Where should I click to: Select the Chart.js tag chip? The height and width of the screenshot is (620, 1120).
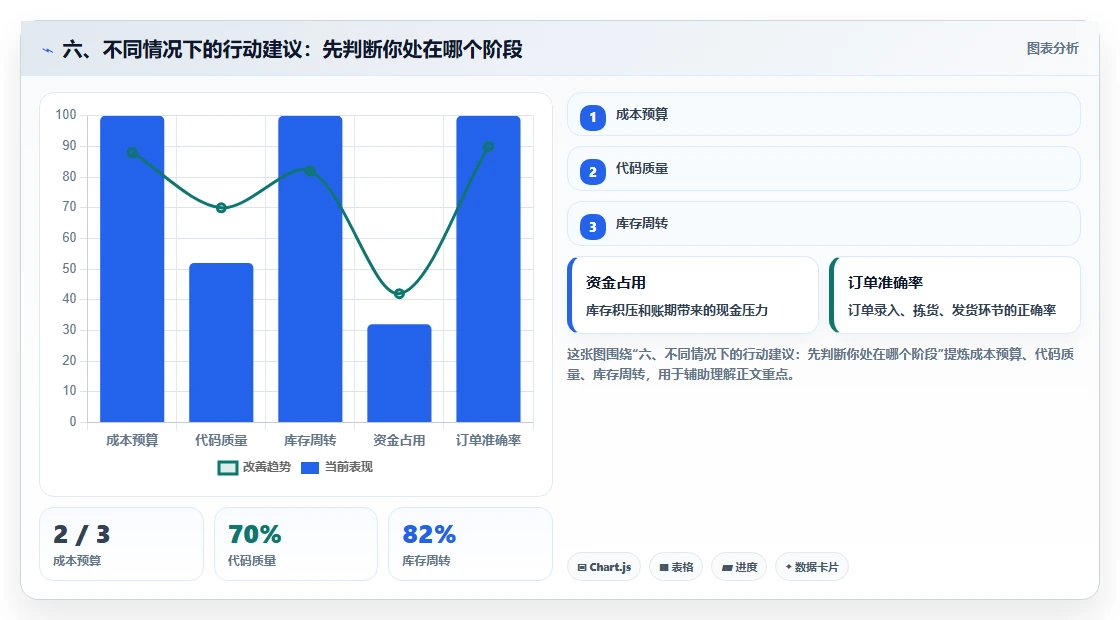coord(604,567)
